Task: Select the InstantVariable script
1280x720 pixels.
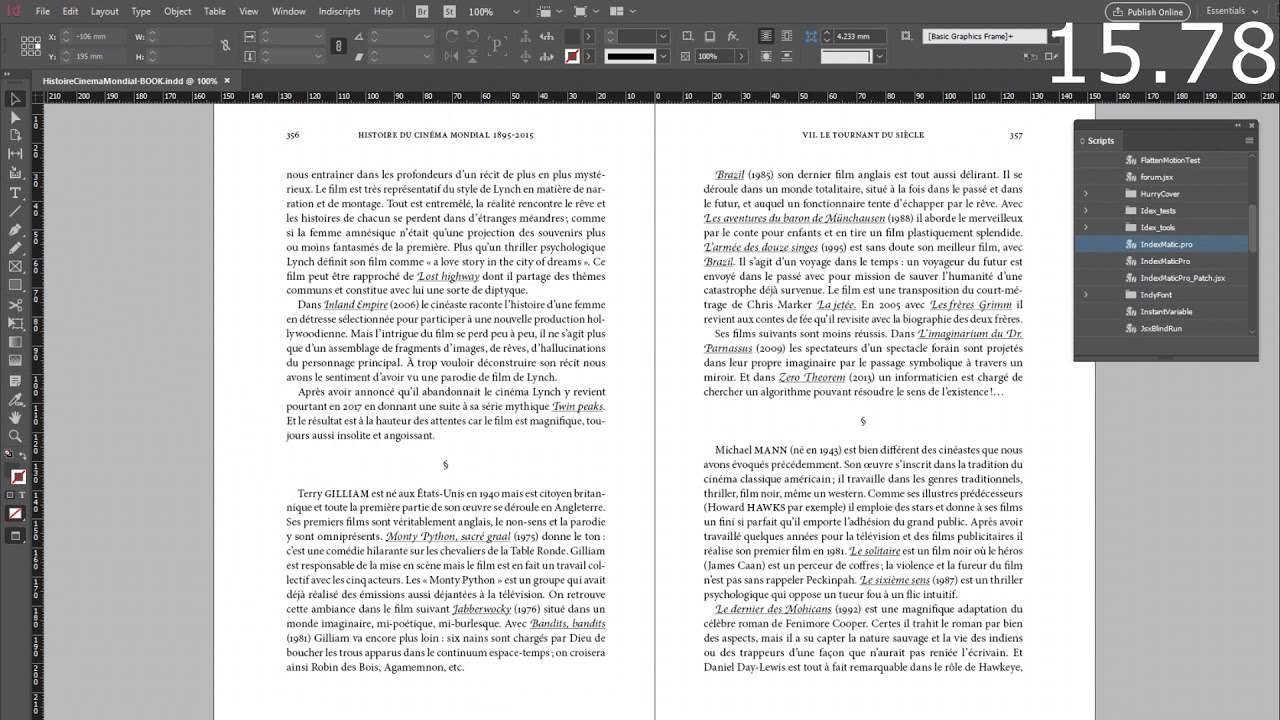Action: tap(1166, 312)
